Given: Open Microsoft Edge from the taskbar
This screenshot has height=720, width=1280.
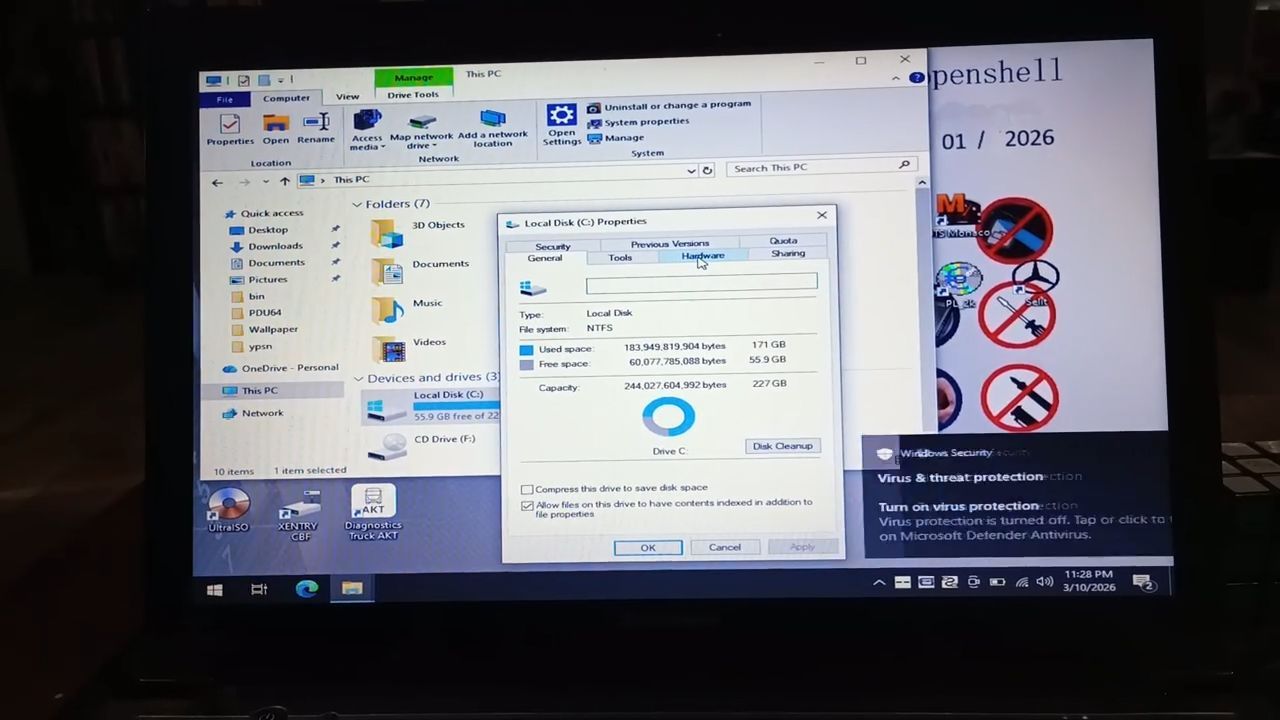Looking at the screenshot, I should point(306,588).
